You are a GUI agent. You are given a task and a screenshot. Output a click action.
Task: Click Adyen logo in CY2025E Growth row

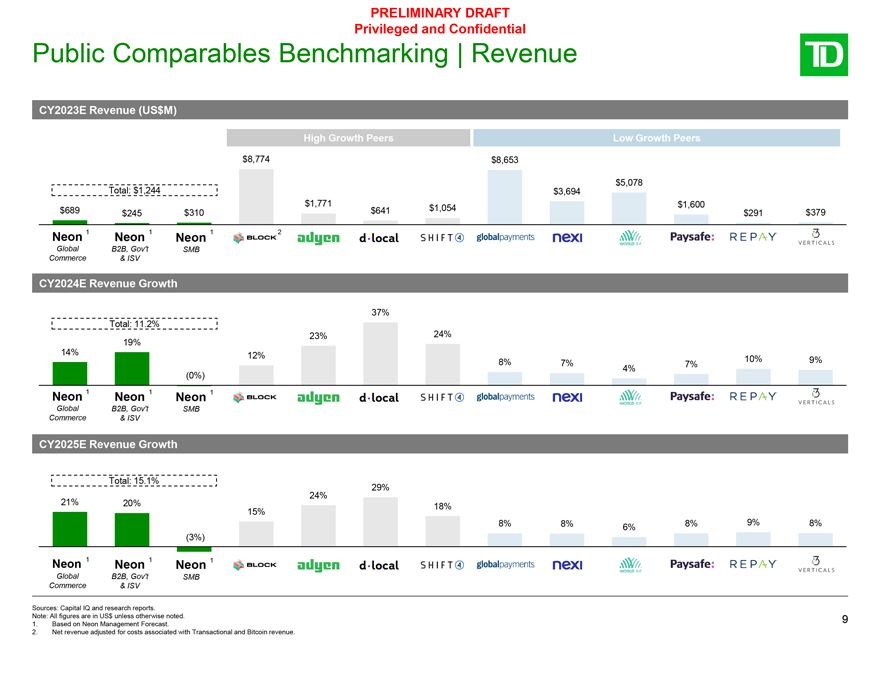pos(318,566)
